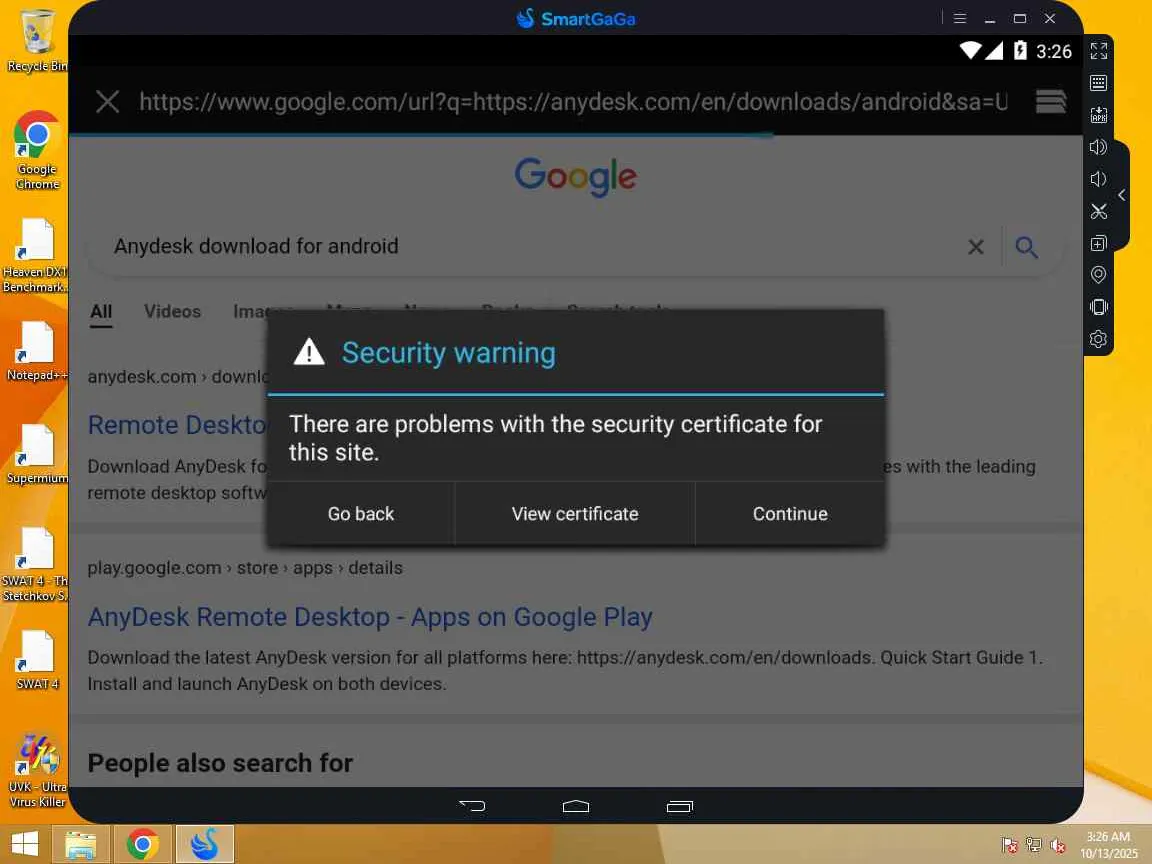Open the browser tabs stack icon

[x=1051, y=101]
